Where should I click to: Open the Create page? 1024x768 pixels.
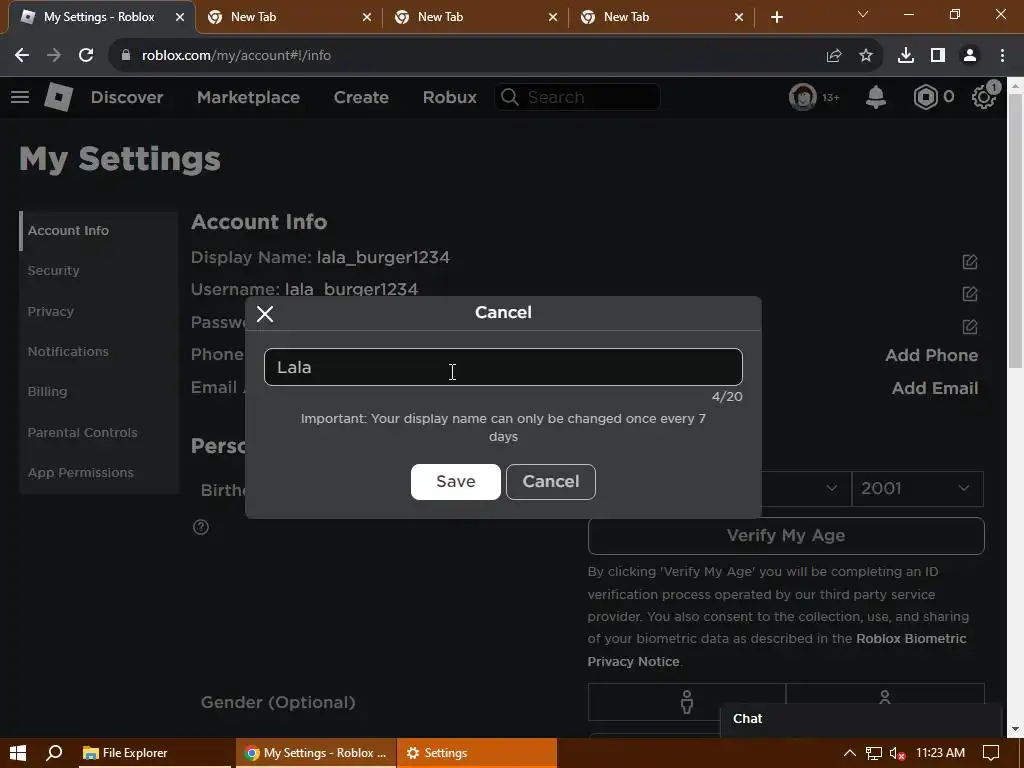pyautogui.click(x=361, y=97)
